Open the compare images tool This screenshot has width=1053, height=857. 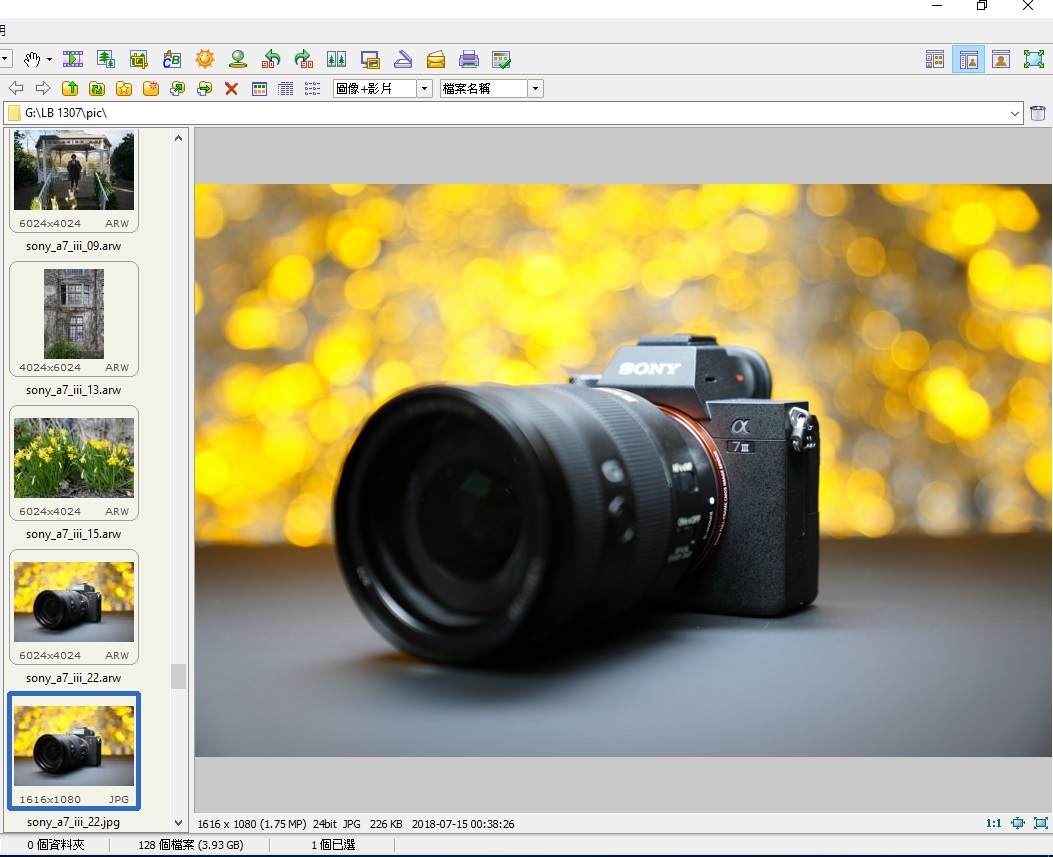click(336, 60)
